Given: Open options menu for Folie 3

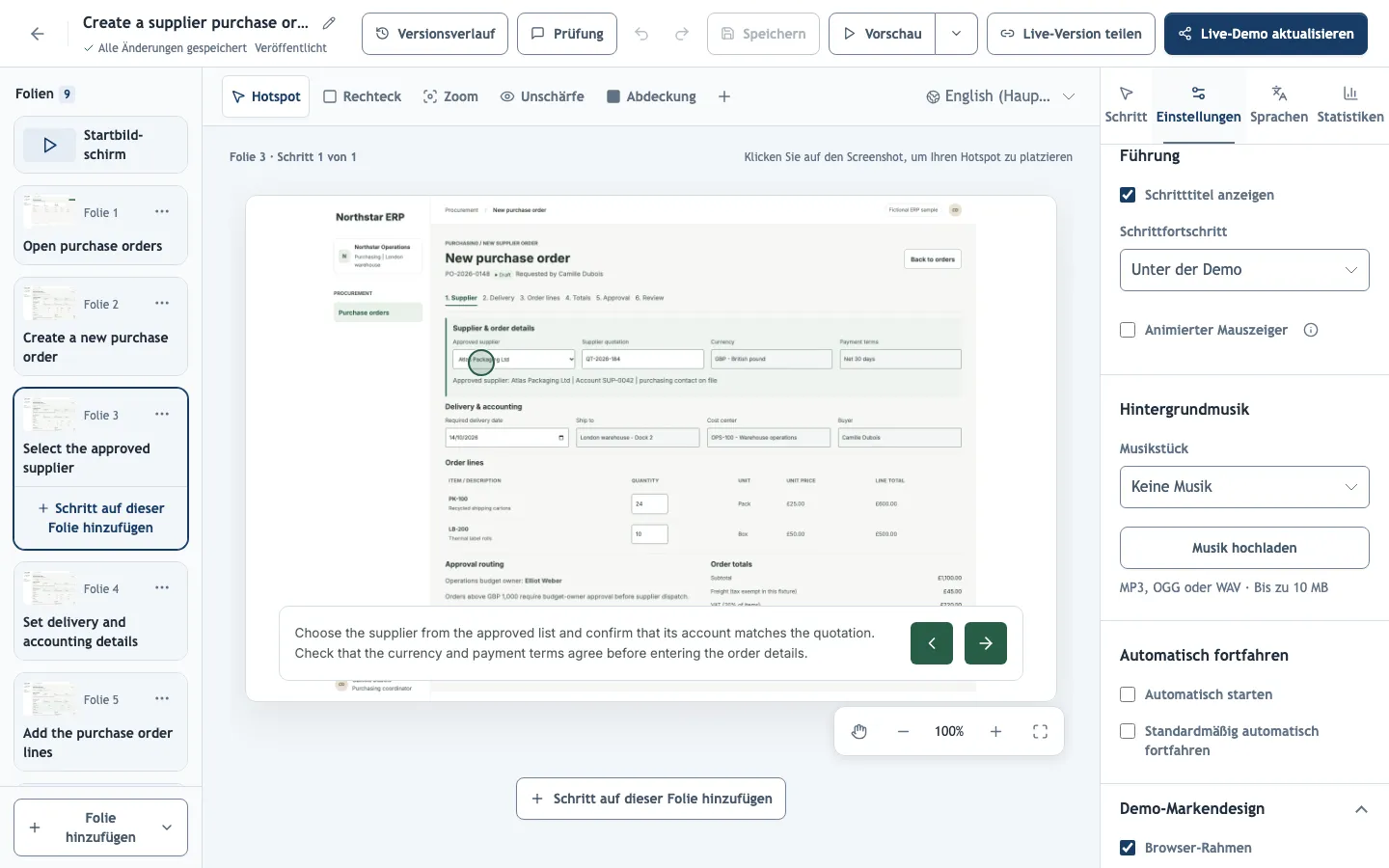Looking at the screenshot, I should coord(162,415).
